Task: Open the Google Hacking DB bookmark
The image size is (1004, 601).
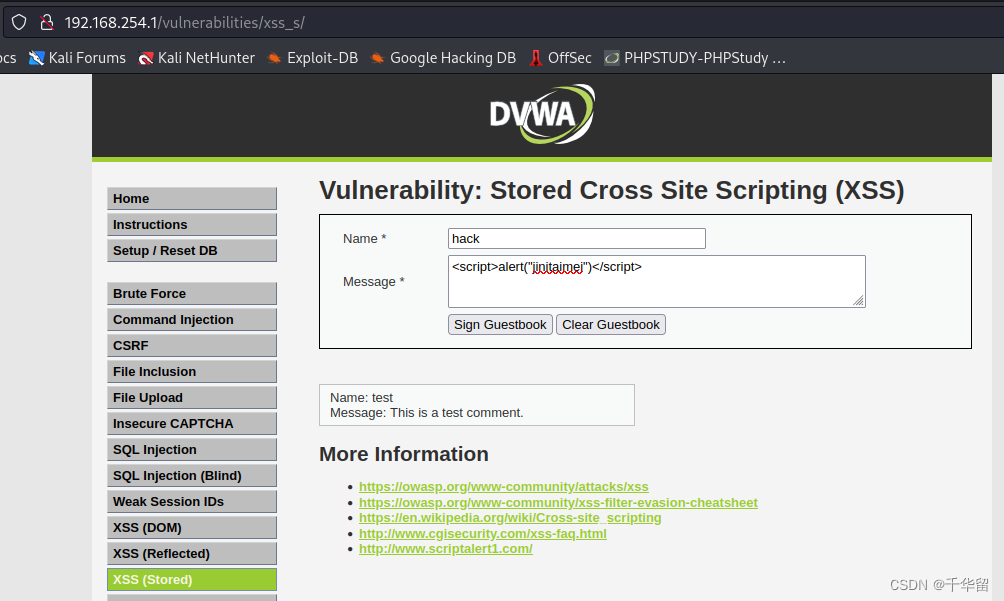Action: [x=443, y=58]
